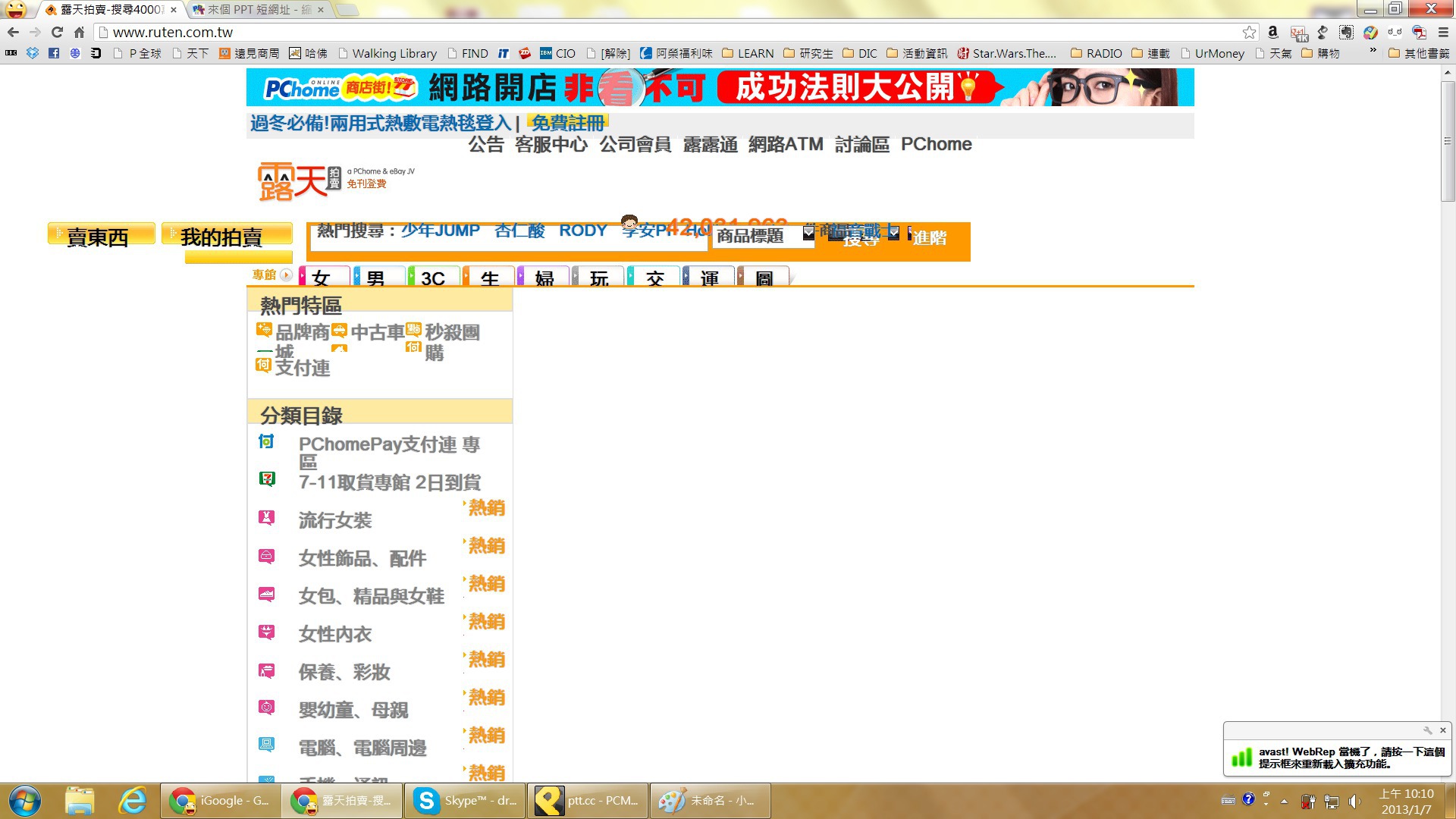The height and width of the screenshot is (819, 1456).
Task: Open the Windows Start button
Action: 25,801
